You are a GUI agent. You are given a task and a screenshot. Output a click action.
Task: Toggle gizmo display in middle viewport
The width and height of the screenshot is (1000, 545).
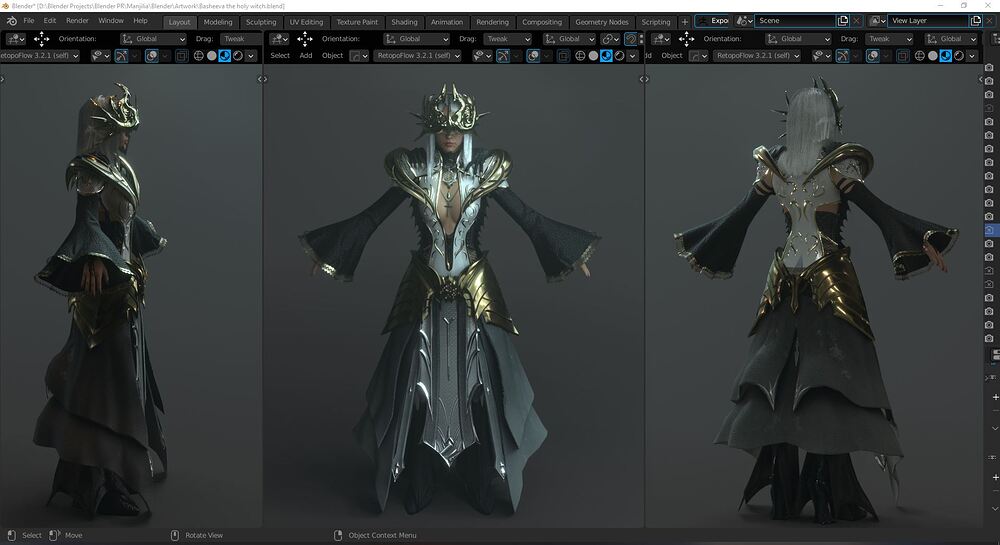(x=503, y=55)
